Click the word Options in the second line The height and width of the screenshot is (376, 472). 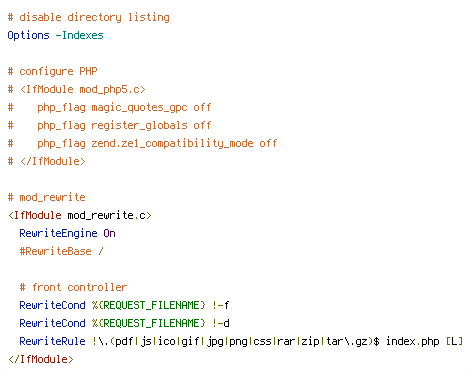coord(28,35)
